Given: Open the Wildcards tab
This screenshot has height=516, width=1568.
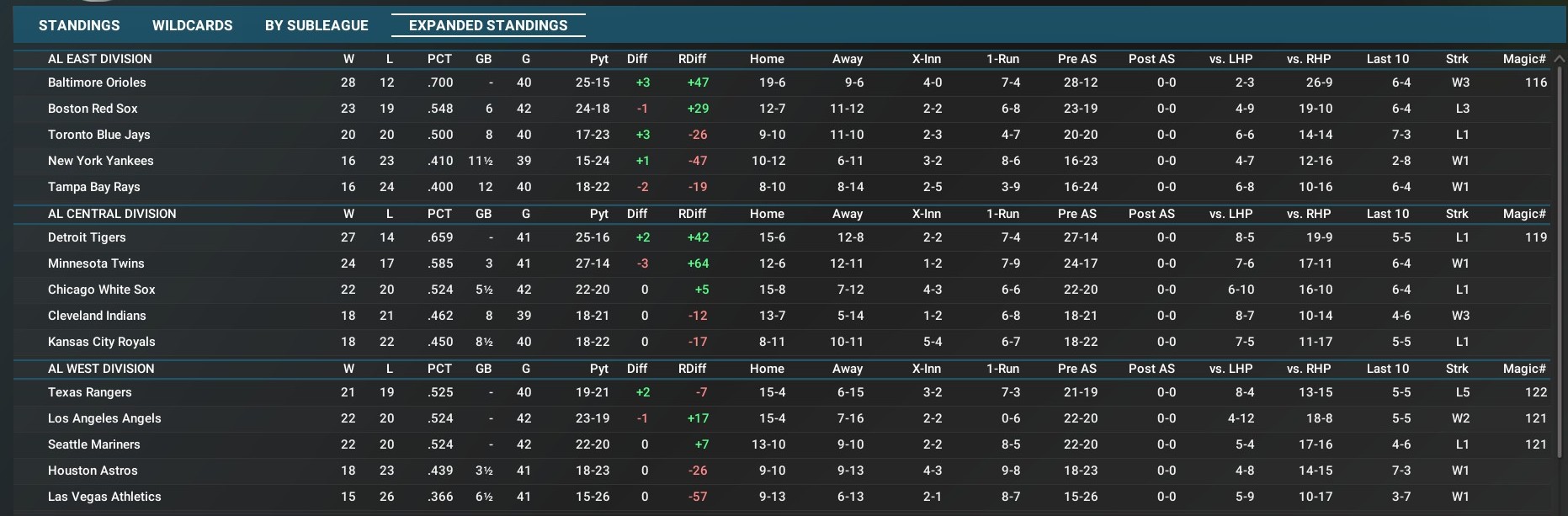Looking at the screenshot, I should [x=192, y=25].
